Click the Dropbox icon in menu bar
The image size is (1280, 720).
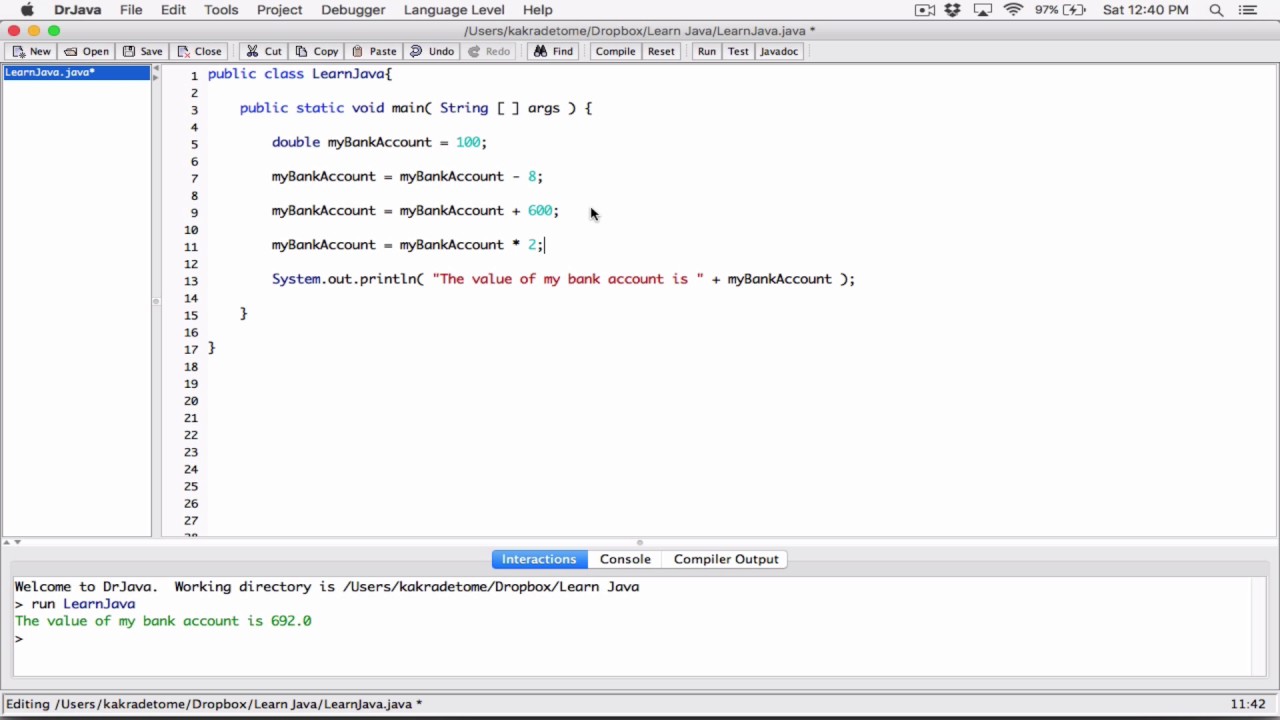tap(953, 10)
